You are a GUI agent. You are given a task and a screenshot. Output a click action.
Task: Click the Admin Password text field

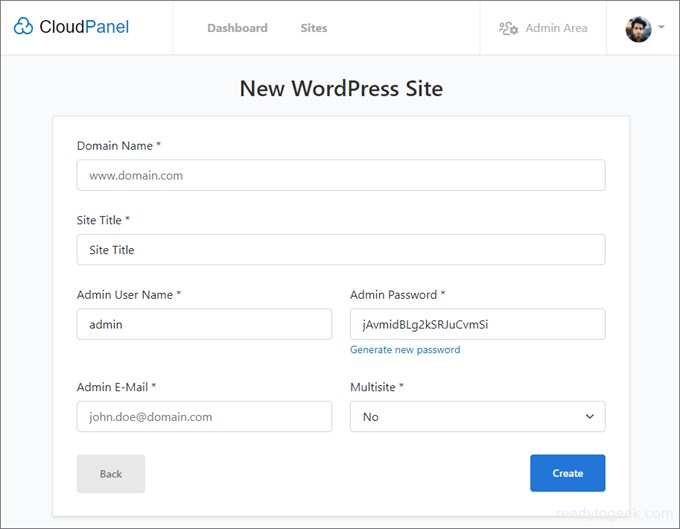pyautogui.click(x=477, y=324)
